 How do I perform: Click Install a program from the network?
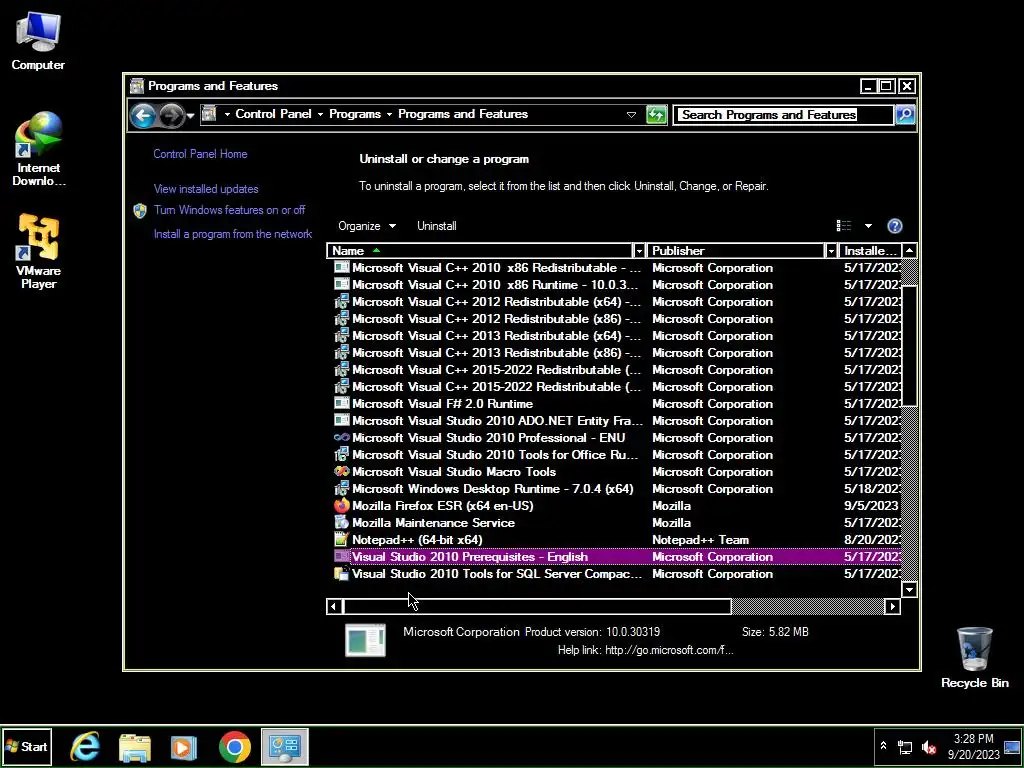[x=232, y=234]
